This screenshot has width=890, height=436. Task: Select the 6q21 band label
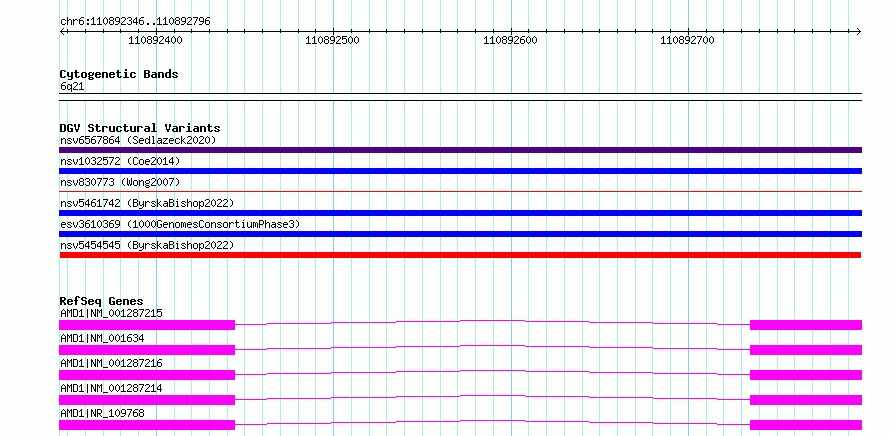tap(72, 87)
